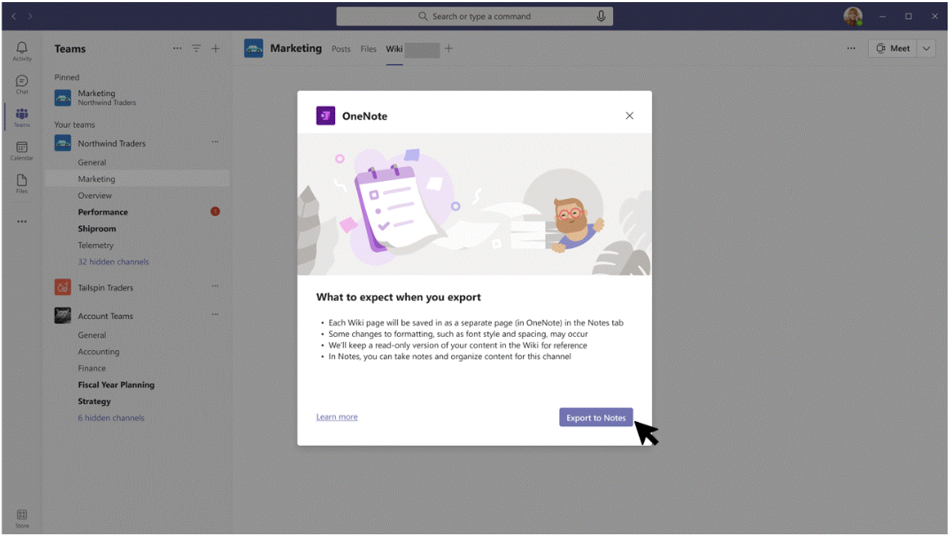This screenshot has height=535, width=948.
Task: Open Teams panel more options ellipsis
Action: [x=177, y=48]
